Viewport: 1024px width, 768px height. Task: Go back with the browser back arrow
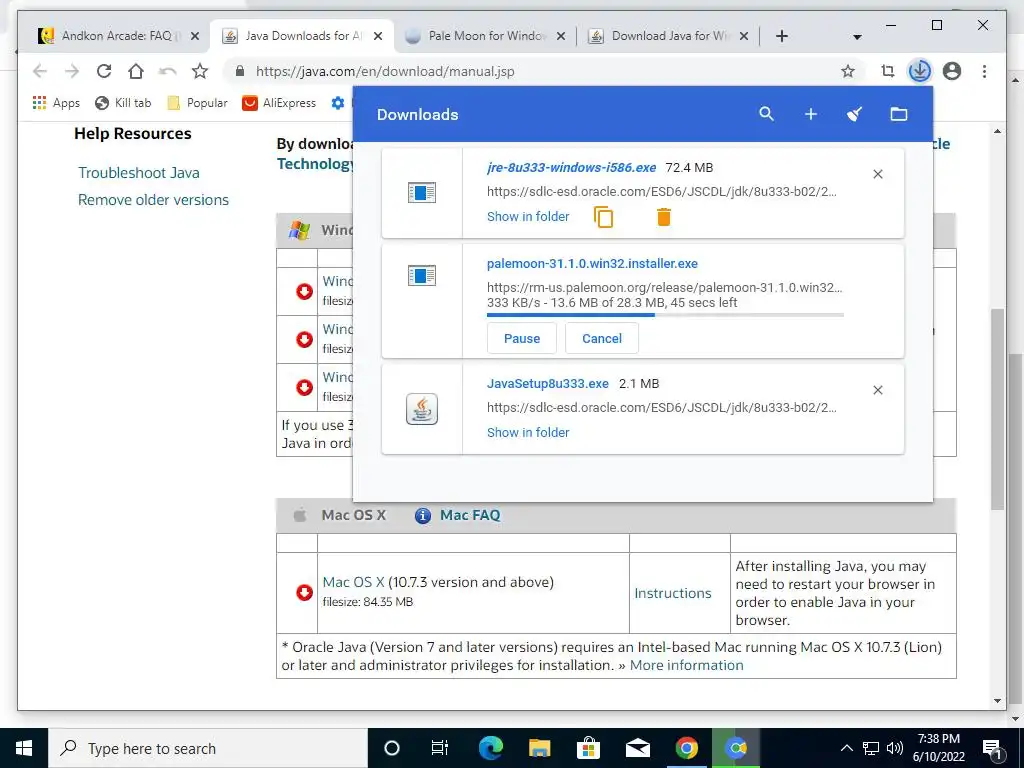tap(40, 71)
